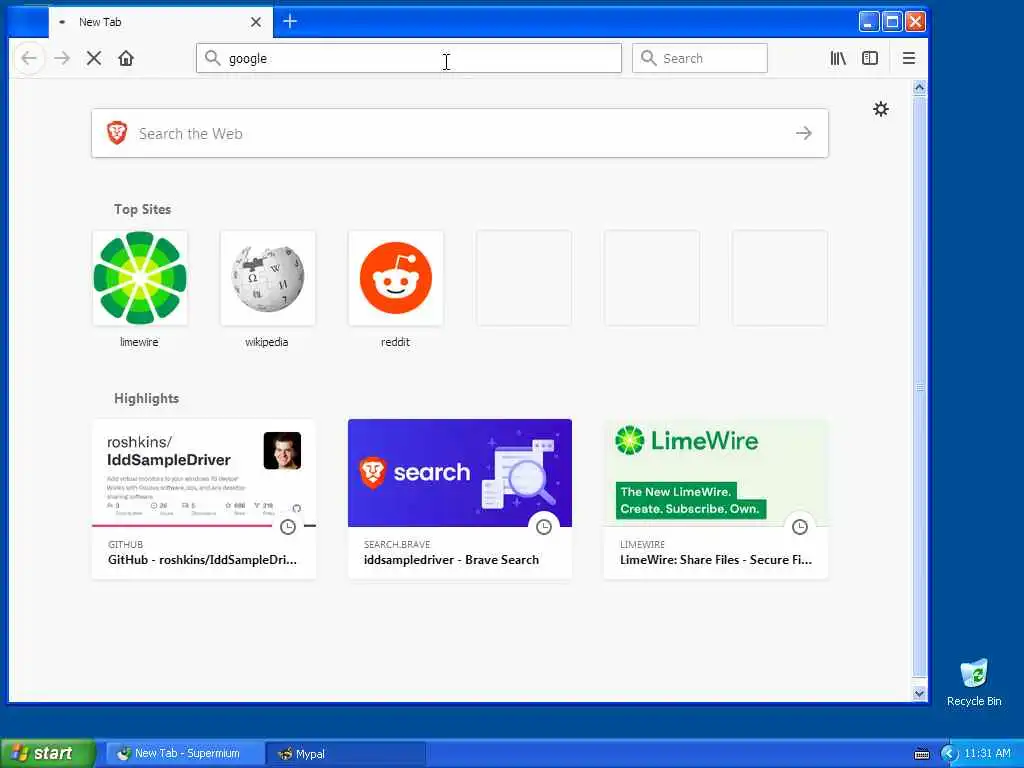Switch to Mypal taskbar button
This screenshot has width=1024, height=768.
coord(346,754)
